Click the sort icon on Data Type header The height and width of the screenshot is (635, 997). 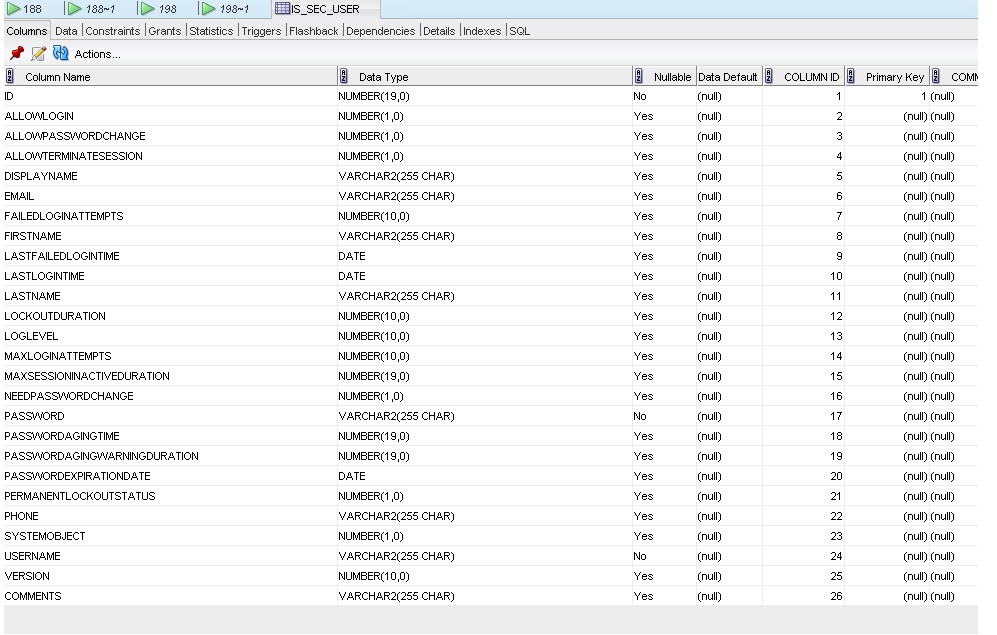click(x=342, y=76)
